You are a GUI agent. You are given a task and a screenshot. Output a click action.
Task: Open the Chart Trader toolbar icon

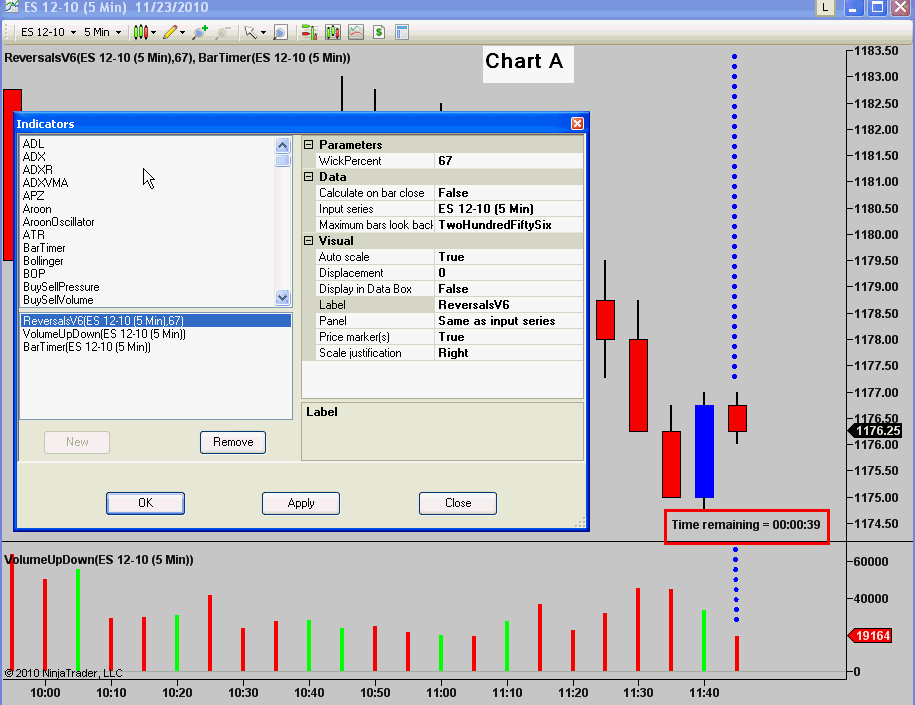pyautogui.click(x=309, y=33)
